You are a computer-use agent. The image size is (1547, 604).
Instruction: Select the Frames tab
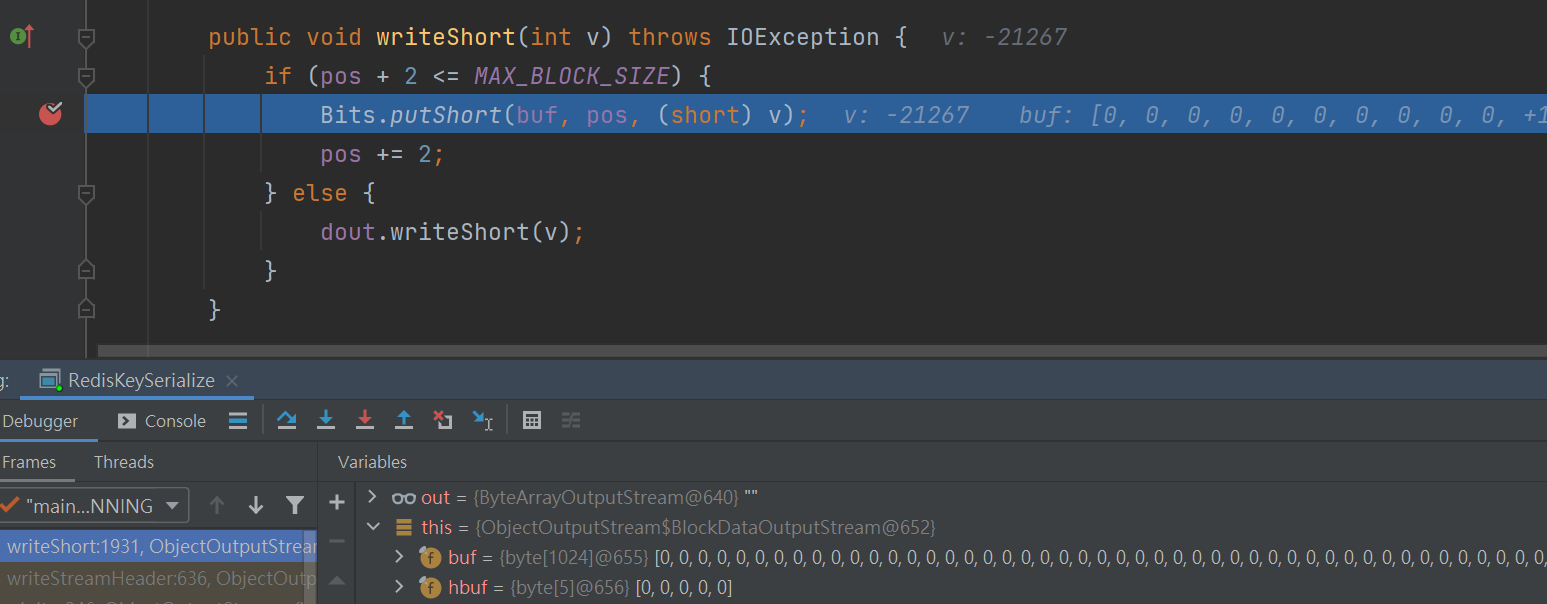point(29,462)
